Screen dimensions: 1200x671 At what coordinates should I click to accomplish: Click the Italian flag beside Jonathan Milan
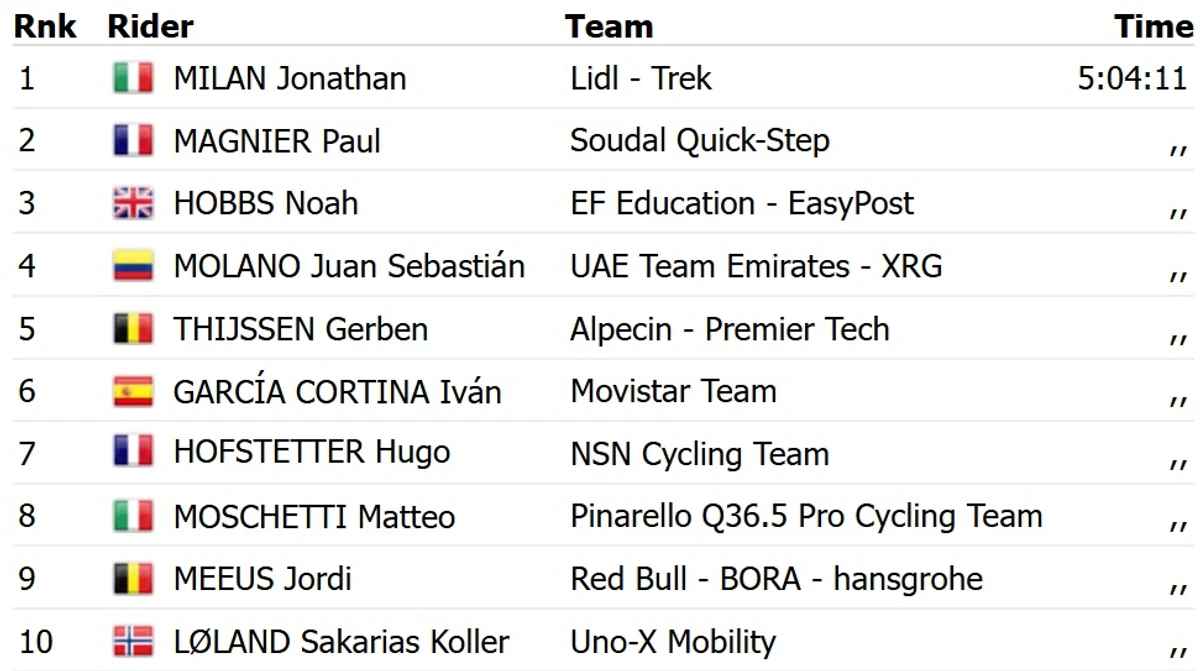(x=133, y=78)
